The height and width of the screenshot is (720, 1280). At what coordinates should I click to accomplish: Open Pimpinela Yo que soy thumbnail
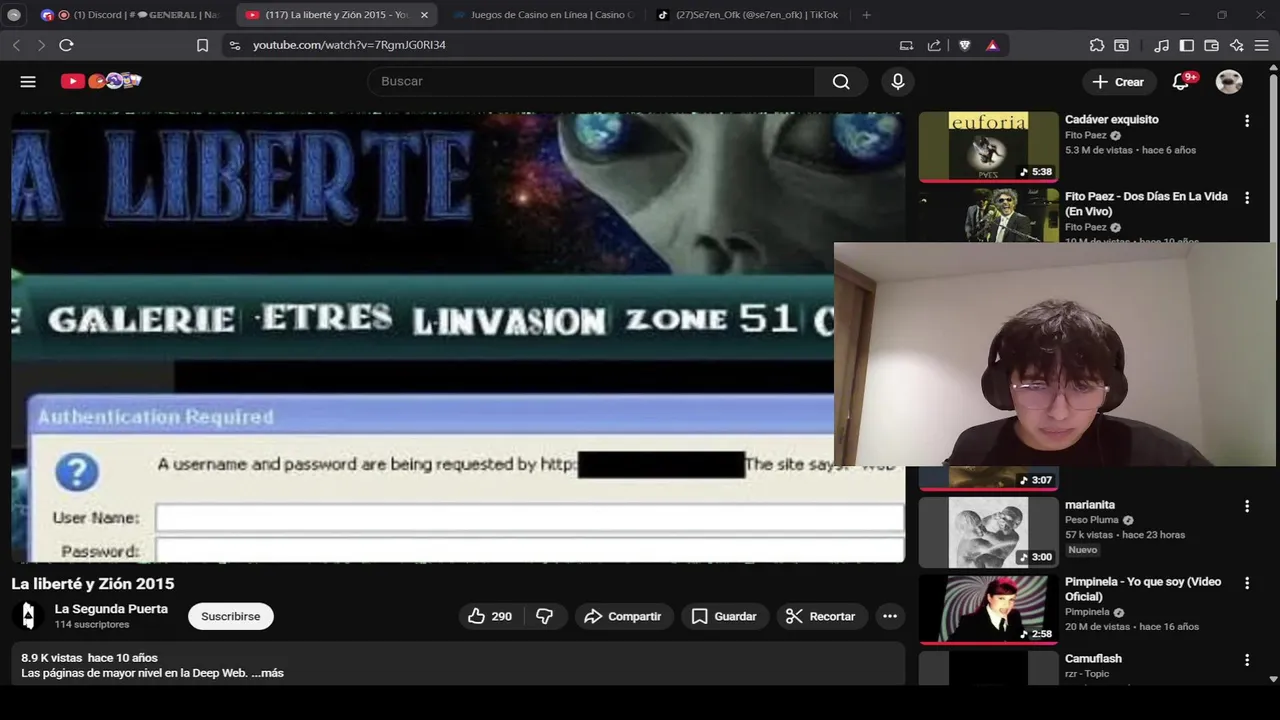pos(988,609)
